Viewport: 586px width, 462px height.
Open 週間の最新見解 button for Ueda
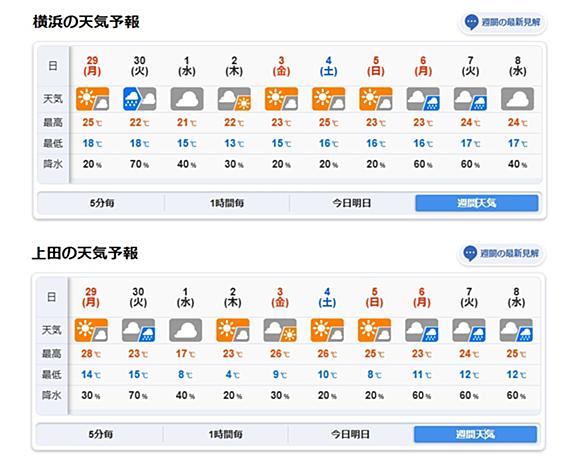click(501, 253)
